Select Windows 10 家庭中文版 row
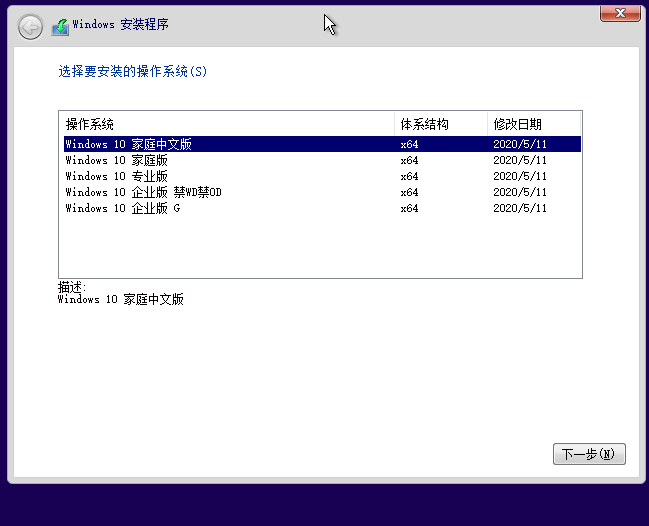649x526 pixels. (322, 144)
